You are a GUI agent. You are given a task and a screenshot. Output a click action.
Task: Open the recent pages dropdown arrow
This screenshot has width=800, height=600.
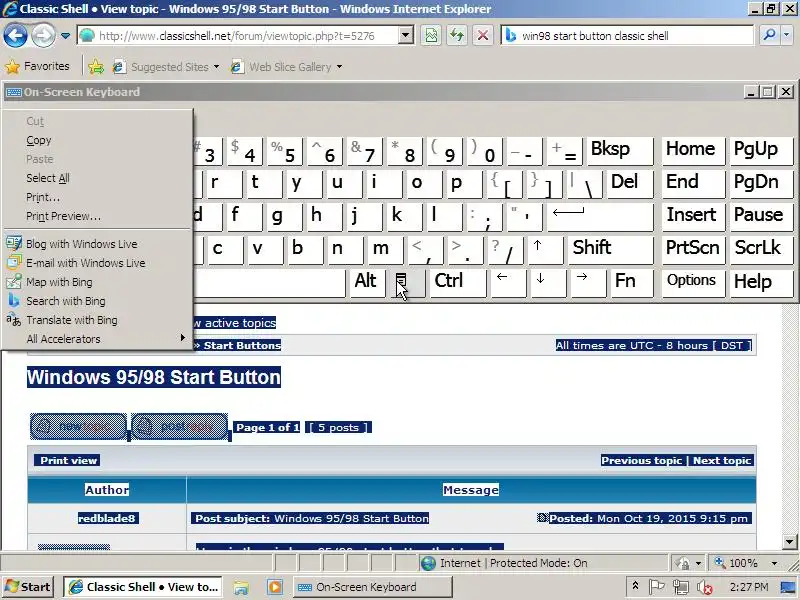(x=65, y=36)
